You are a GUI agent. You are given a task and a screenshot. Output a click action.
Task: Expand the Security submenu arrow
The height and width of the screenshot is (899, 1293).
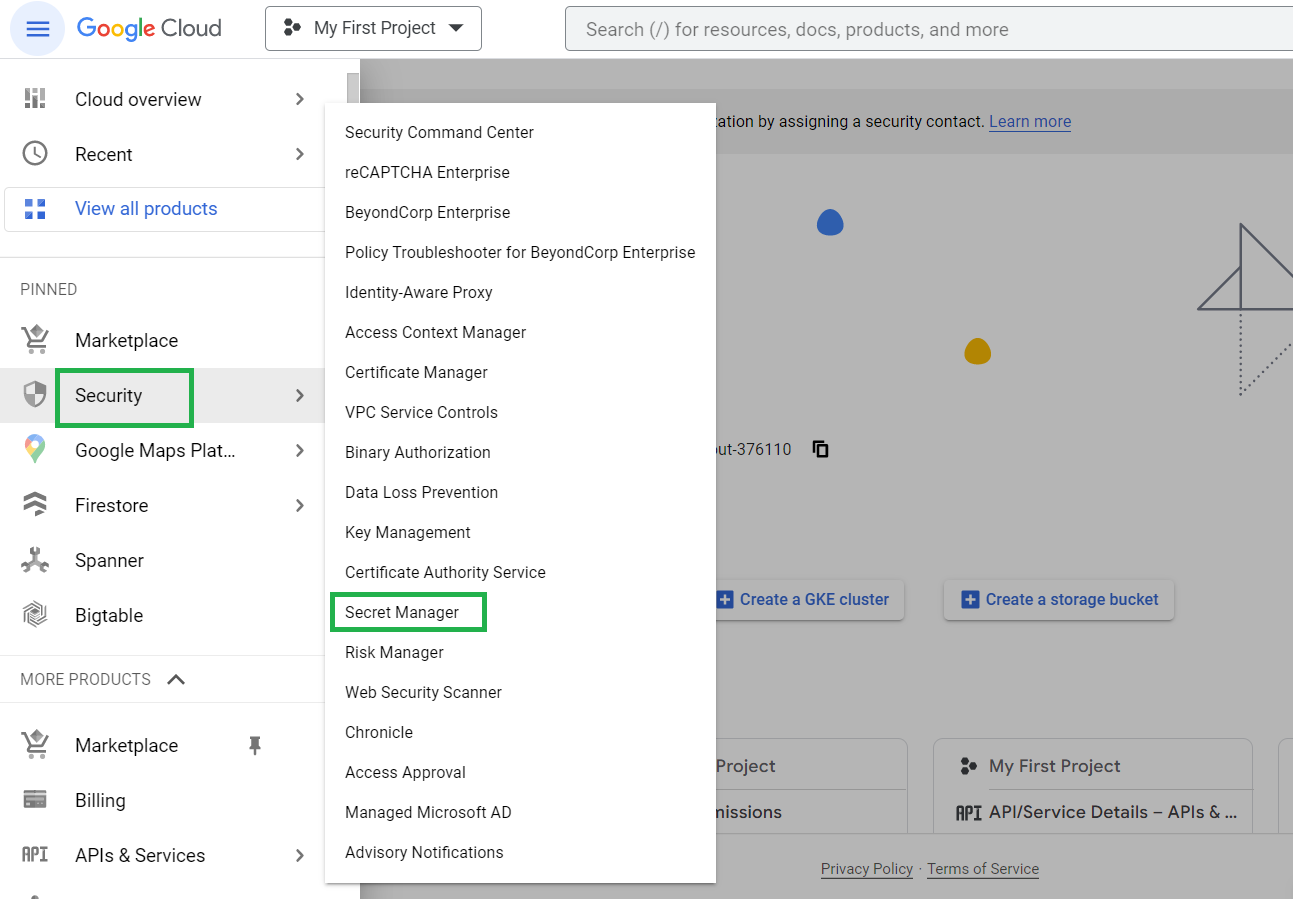tap(300, 396)
